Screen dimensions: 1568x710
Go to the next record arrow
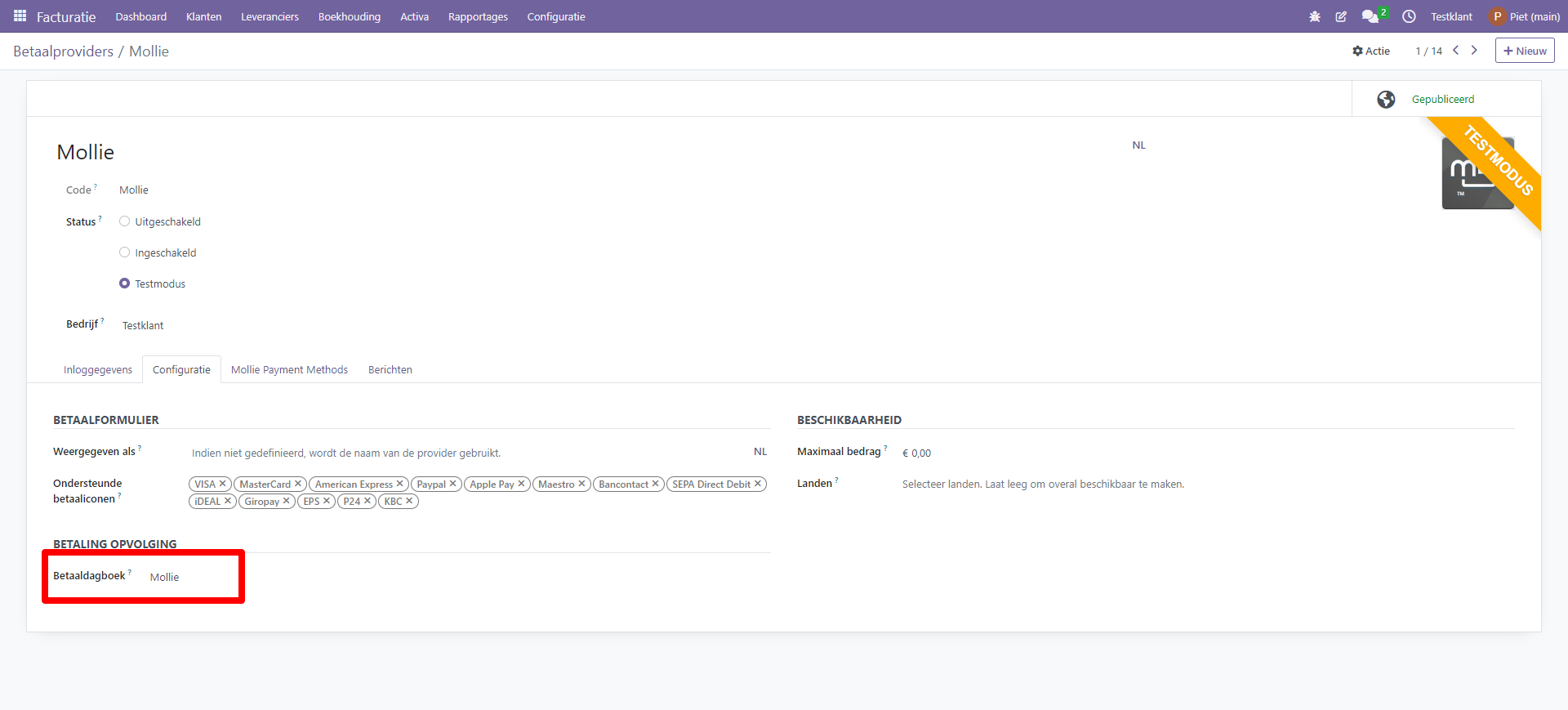point(1474,51)
